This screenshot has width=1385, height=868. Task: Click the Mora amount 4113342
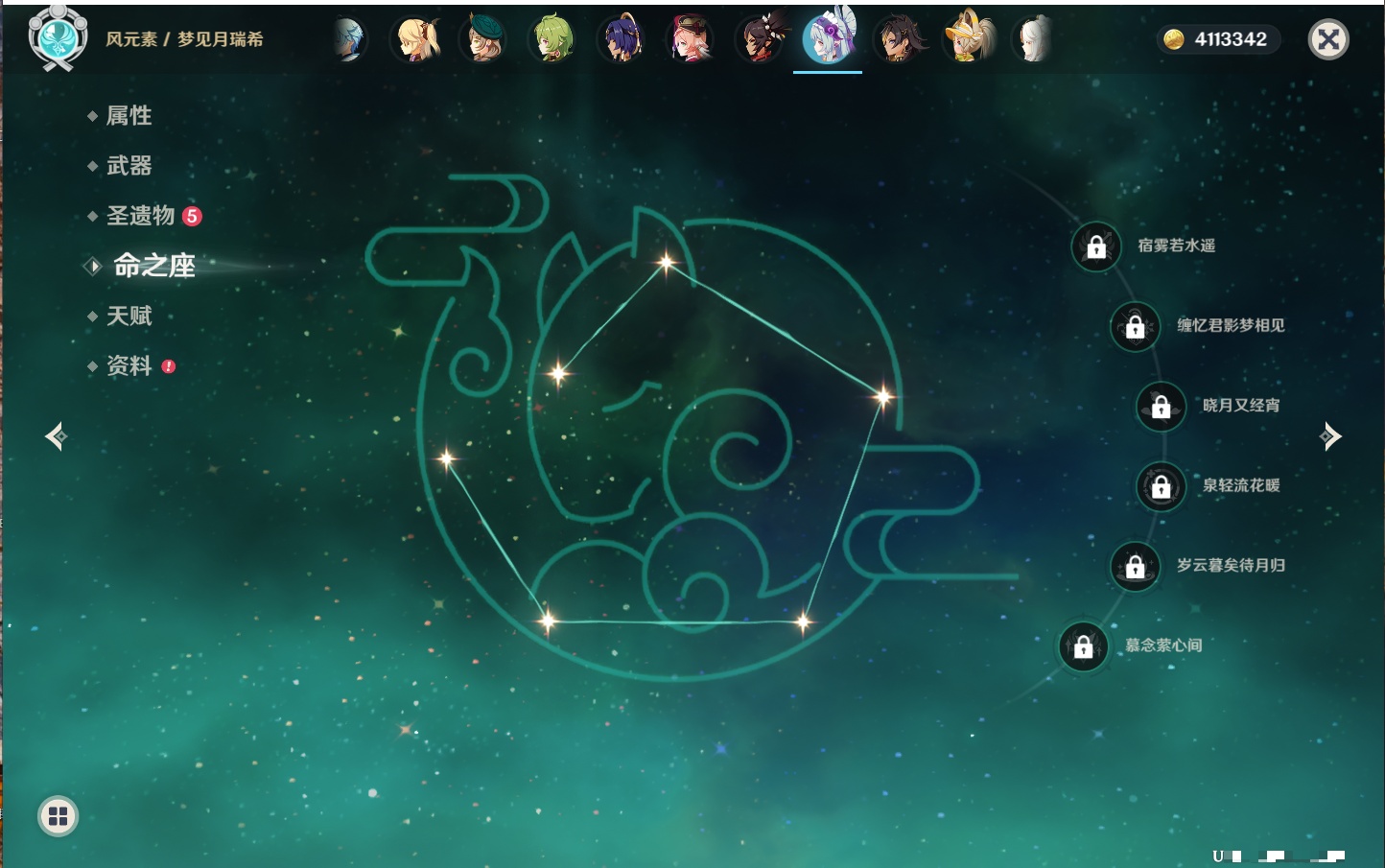coord(1231,39)
